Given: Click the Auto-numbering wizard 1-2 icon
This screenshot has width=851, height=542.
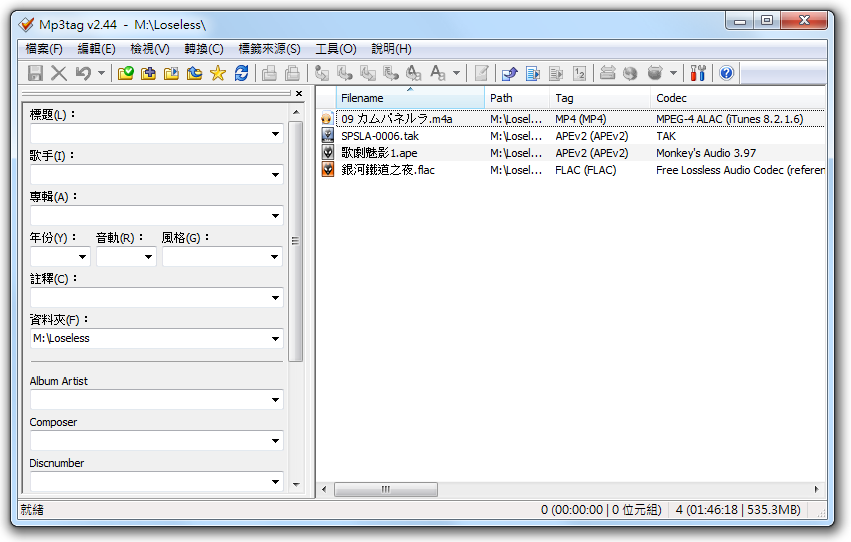Looking at the screenshot, I should [x=579, y=73].
